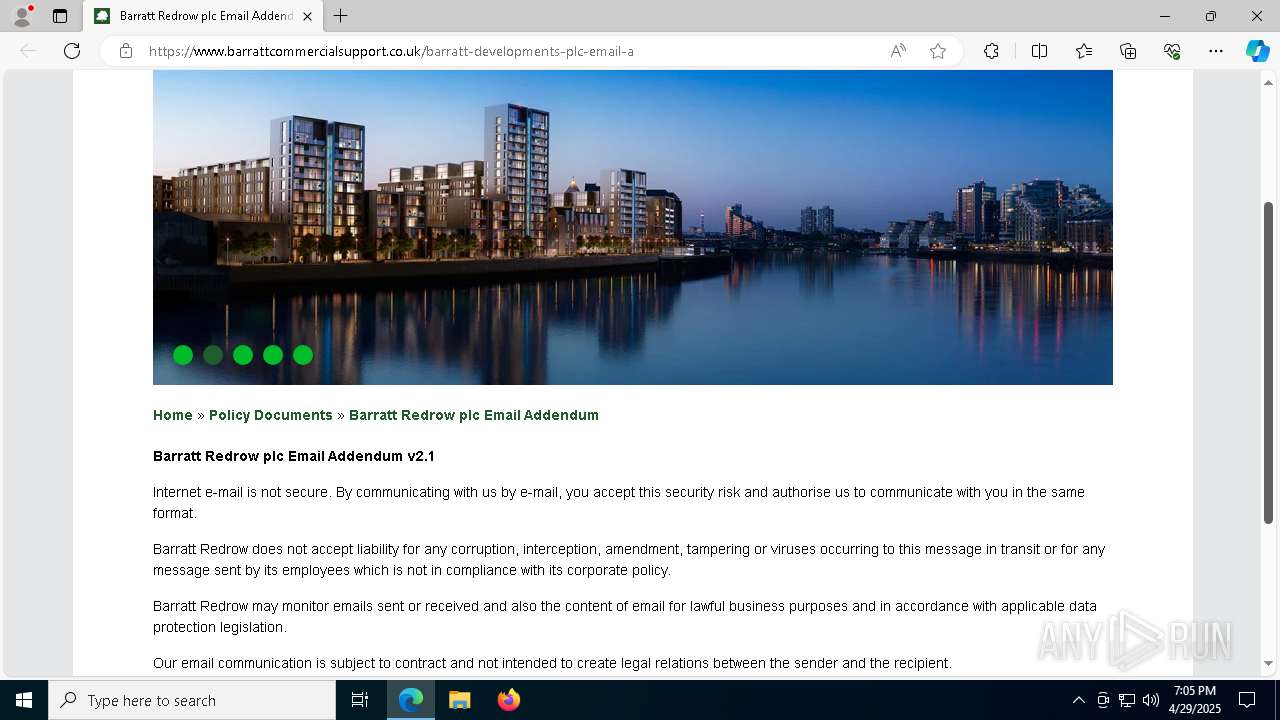Click paragraph starting 'Internet e-mail is not secure'
The width and height of the screenshot is (1280, 720).
click(x=619, y=502)
